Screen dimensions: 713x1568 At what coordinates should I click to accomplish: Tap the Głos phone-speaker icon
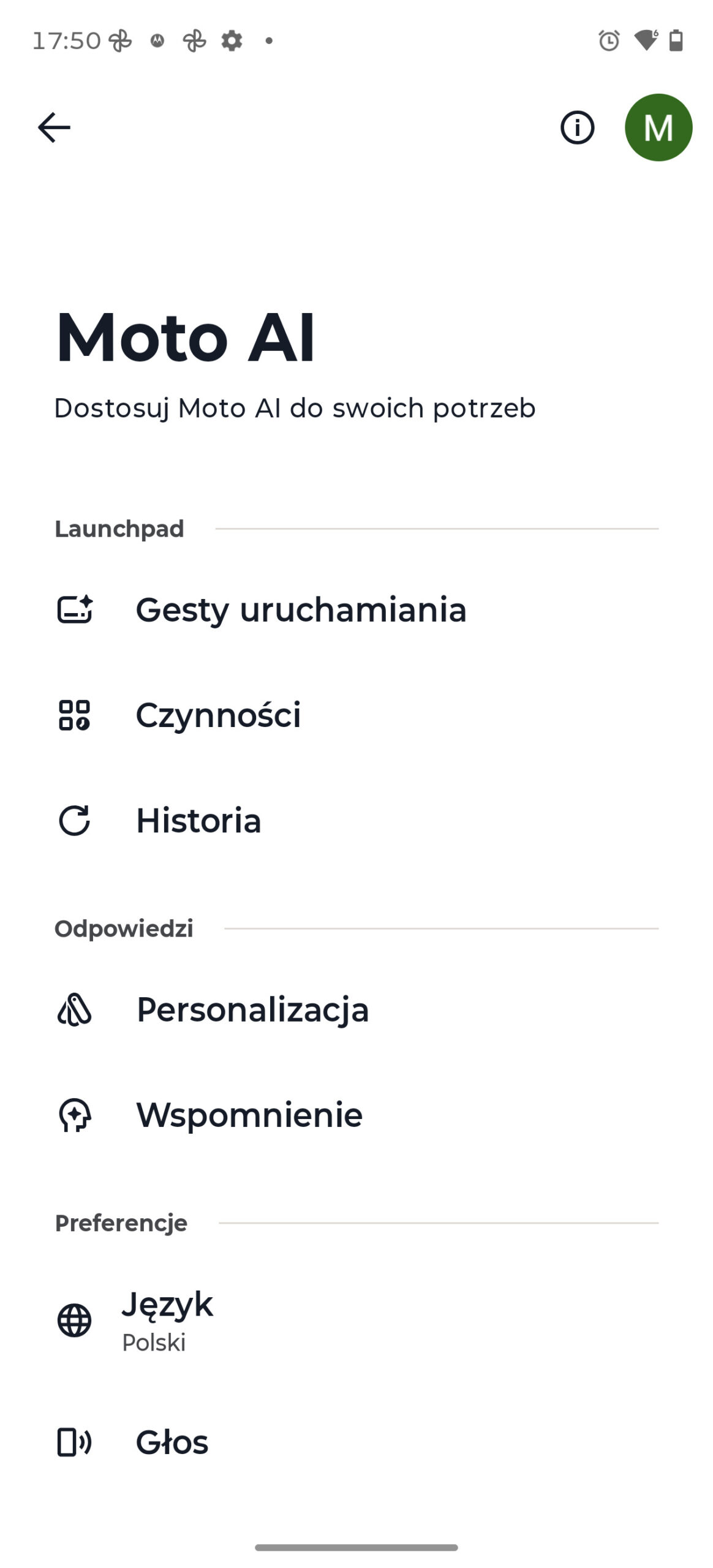point(74,1442)
